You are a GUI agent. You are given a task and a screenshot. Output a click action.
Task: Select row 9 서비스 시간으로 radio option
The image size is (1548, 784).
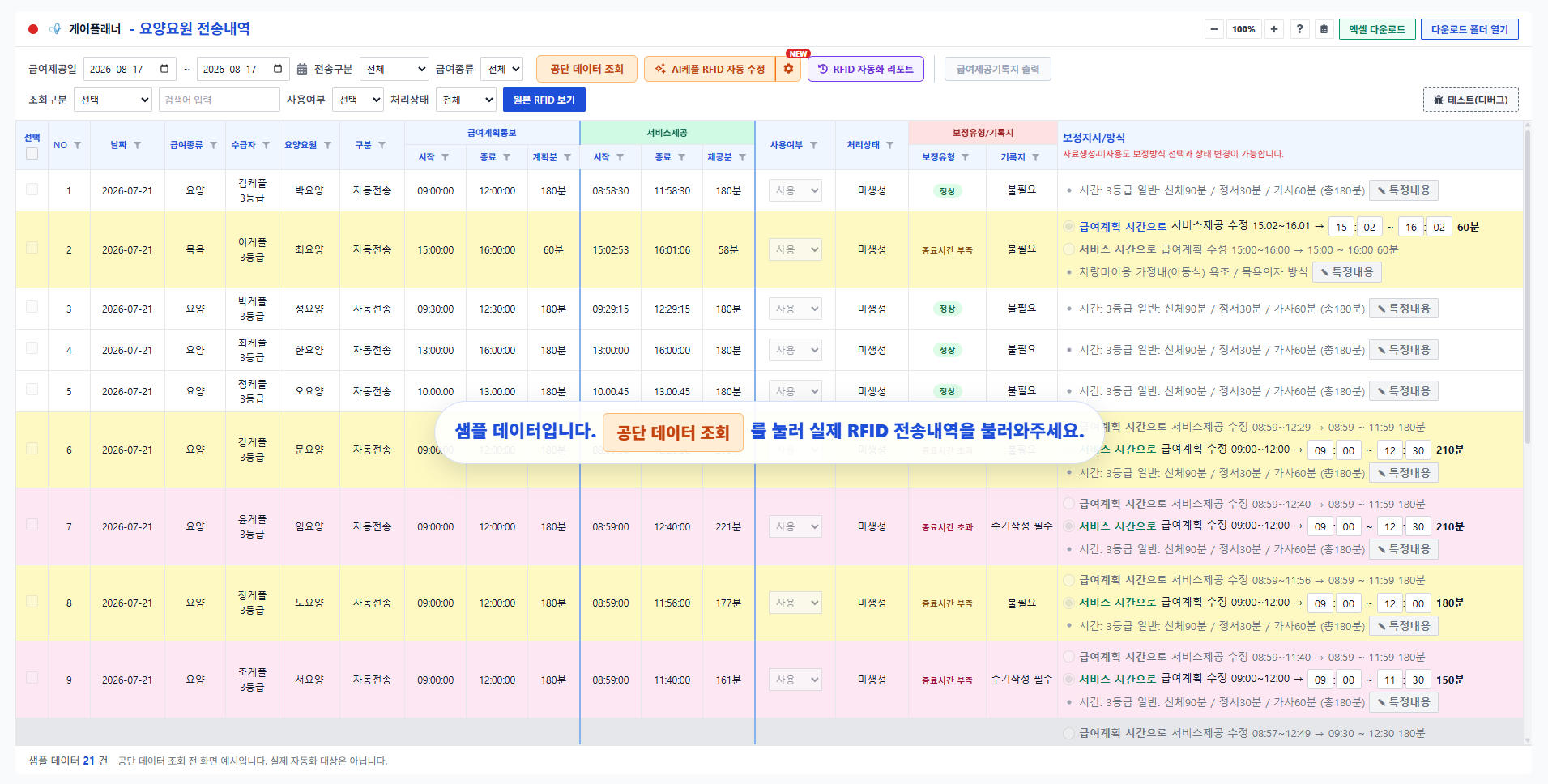1069,680
